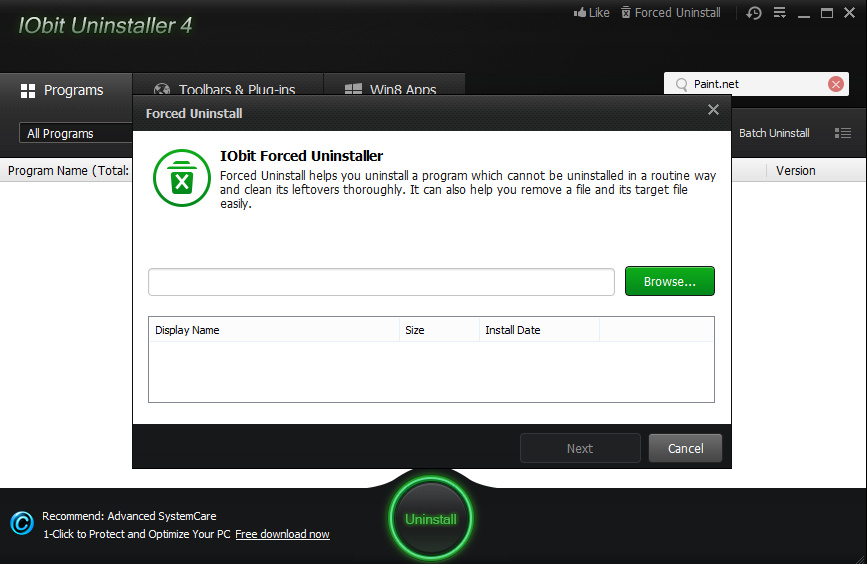Switch to the Programs tab
The image size is (867, 564).
(x=66, y=90)
